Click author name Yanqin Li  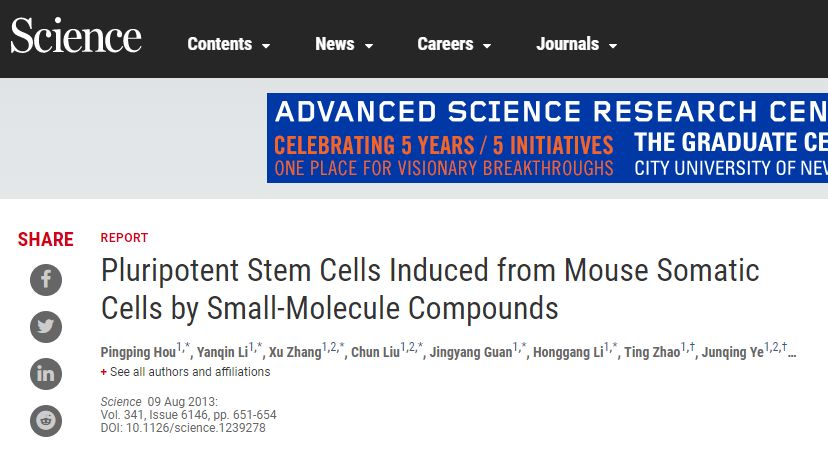222,353
